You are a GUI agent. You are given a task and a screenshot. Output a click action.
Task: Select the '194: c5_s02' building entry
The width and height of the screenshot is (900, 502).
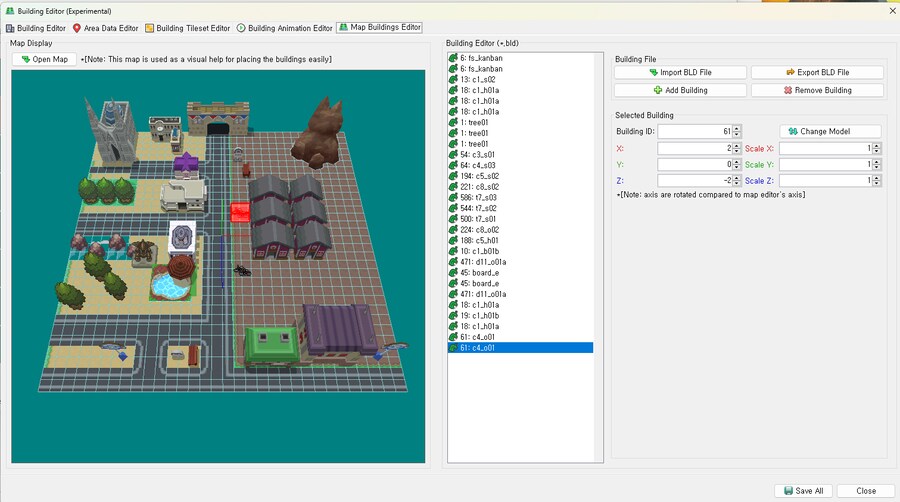(520, 176)
